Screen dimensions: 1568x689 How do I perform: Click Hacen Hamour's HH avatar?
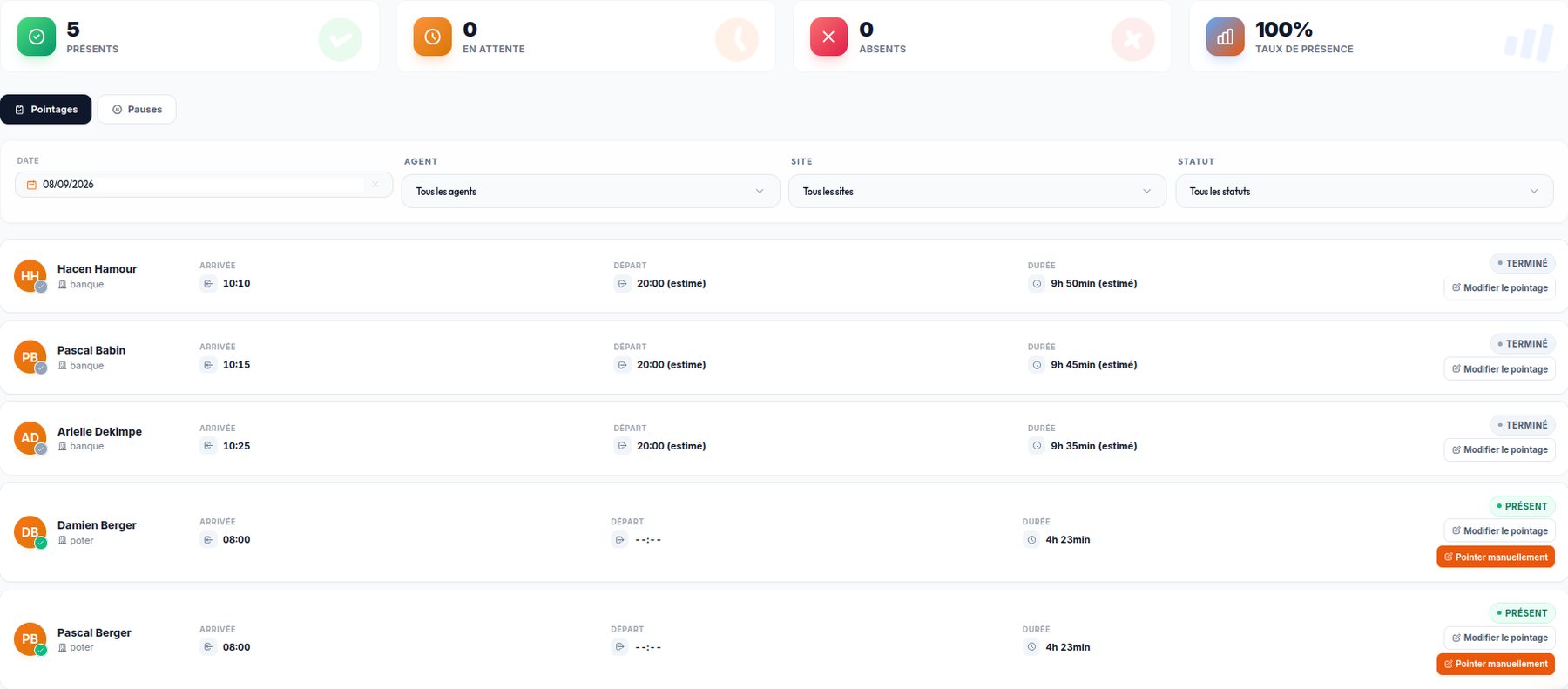[30, 275]
